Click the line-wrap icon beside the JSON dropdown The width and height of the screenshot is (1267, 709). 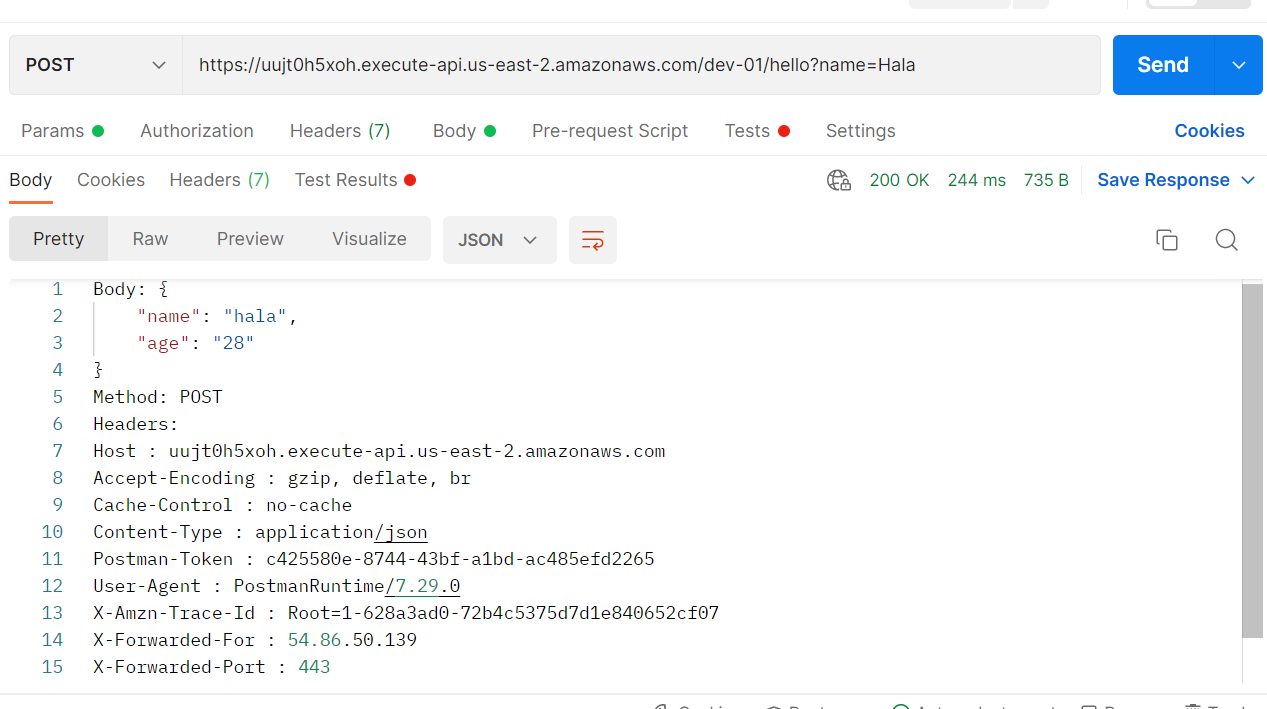(x=592, y=240)
